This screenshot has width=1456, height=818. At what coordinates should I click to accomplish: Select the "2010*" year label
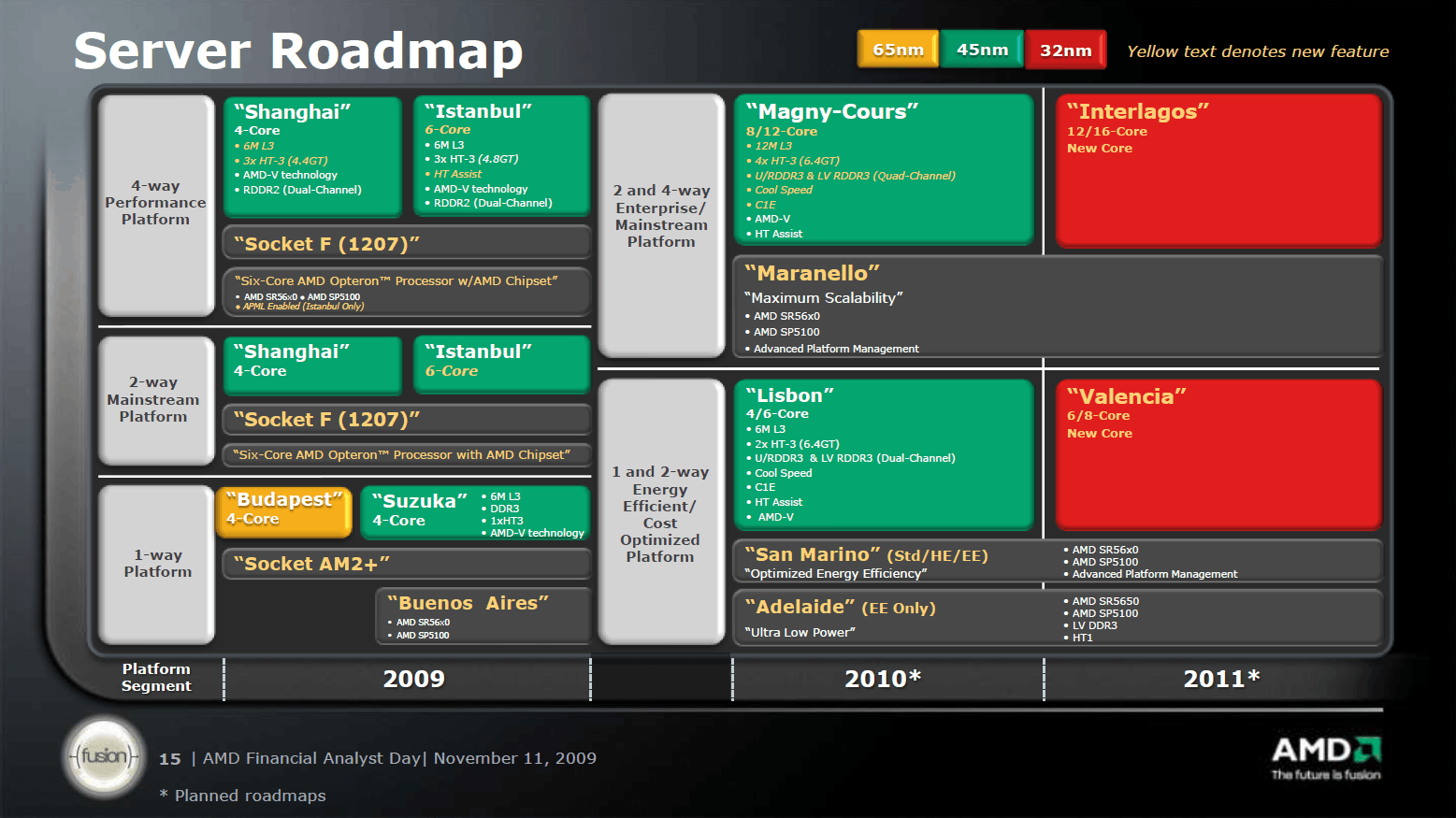883,679
